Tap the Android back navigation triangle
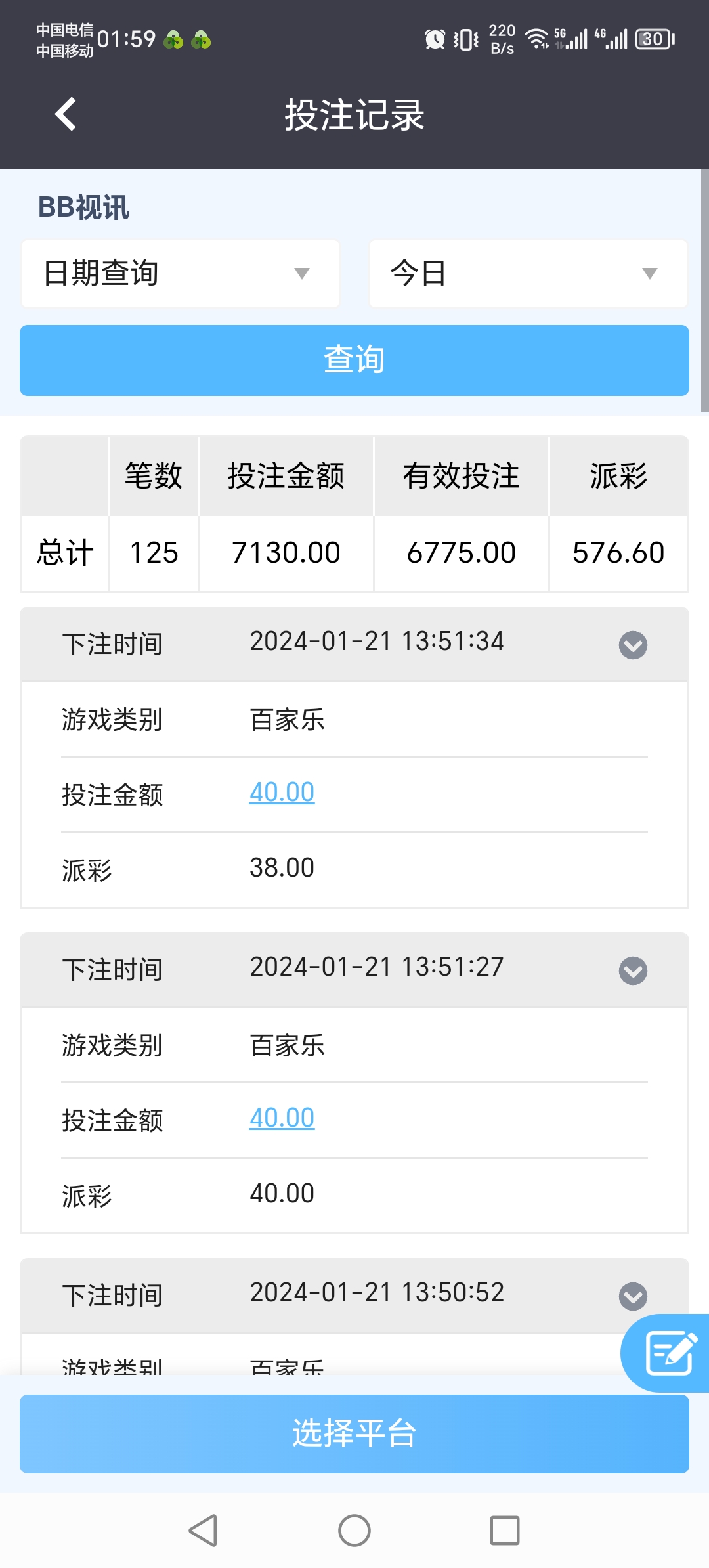 click(x=204, y=1531)
